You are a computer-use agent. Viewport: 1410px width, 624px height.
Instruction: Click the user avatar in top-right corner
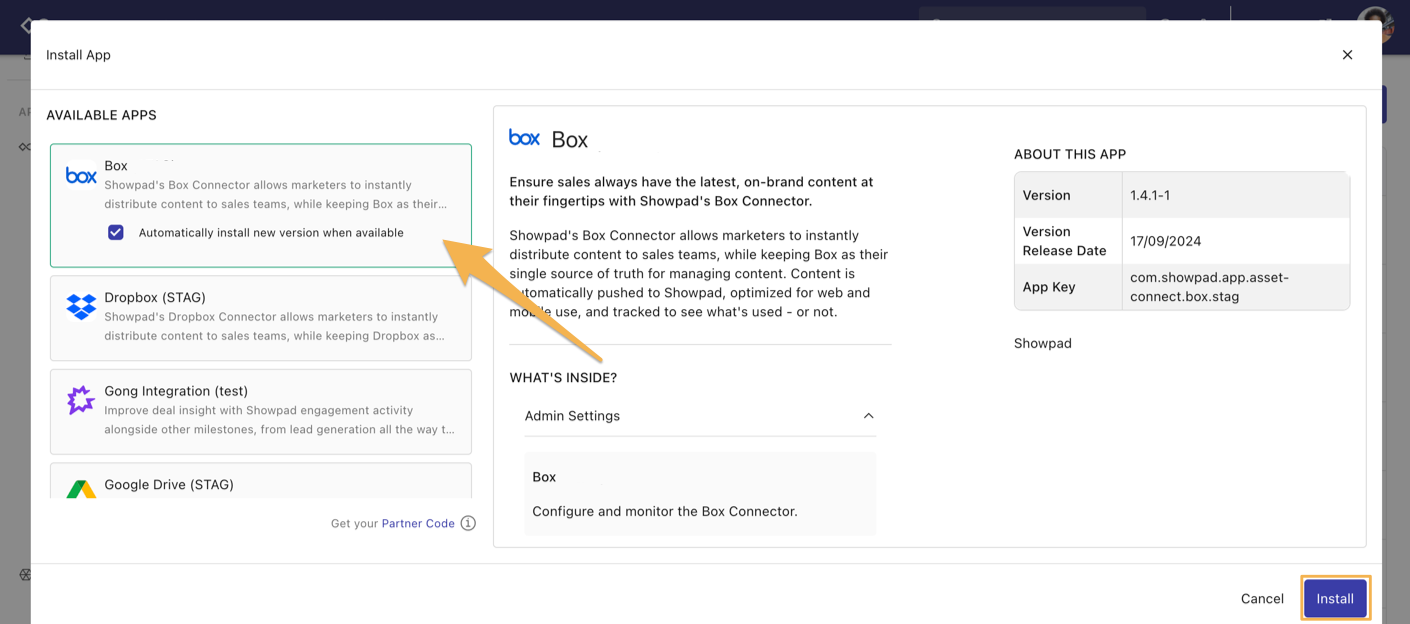tap(1375, 24)
